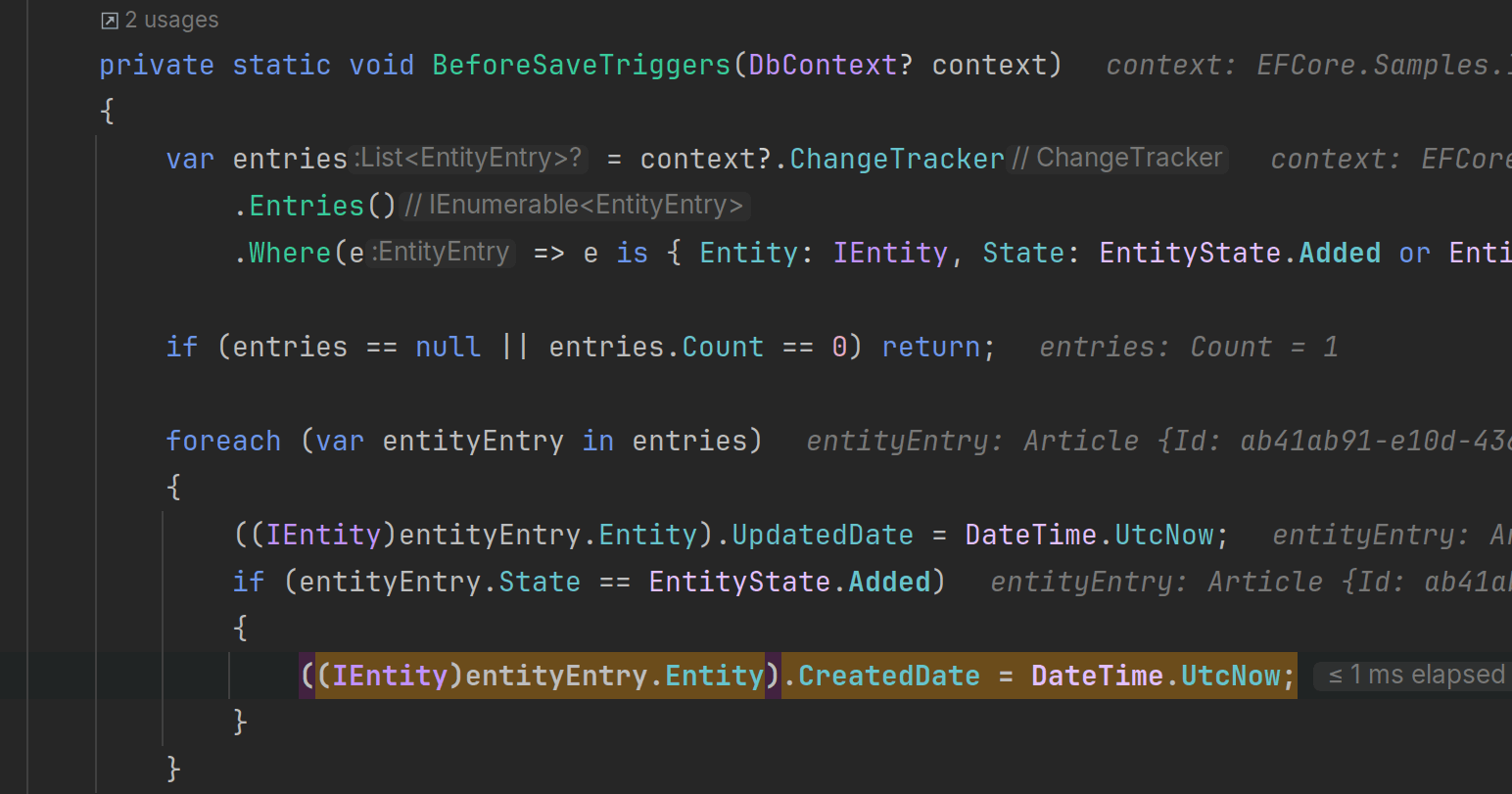
Task: Click the inline Article debug value after foreach
Action: 1156,442
